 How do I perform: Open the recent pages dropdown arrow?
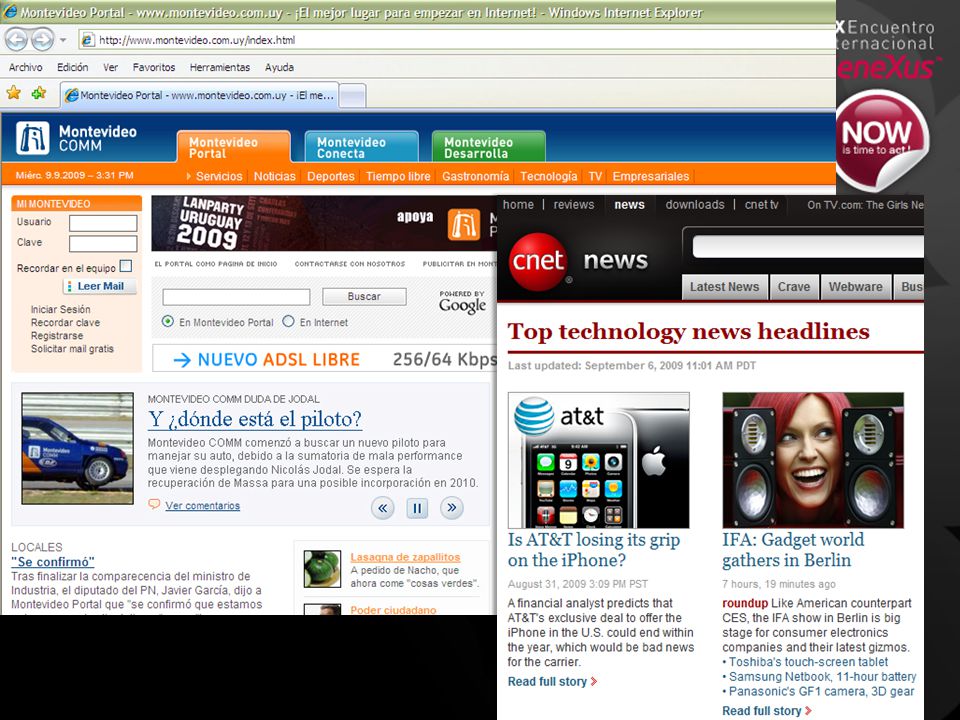pyautogui.click(x=63, y=40)
